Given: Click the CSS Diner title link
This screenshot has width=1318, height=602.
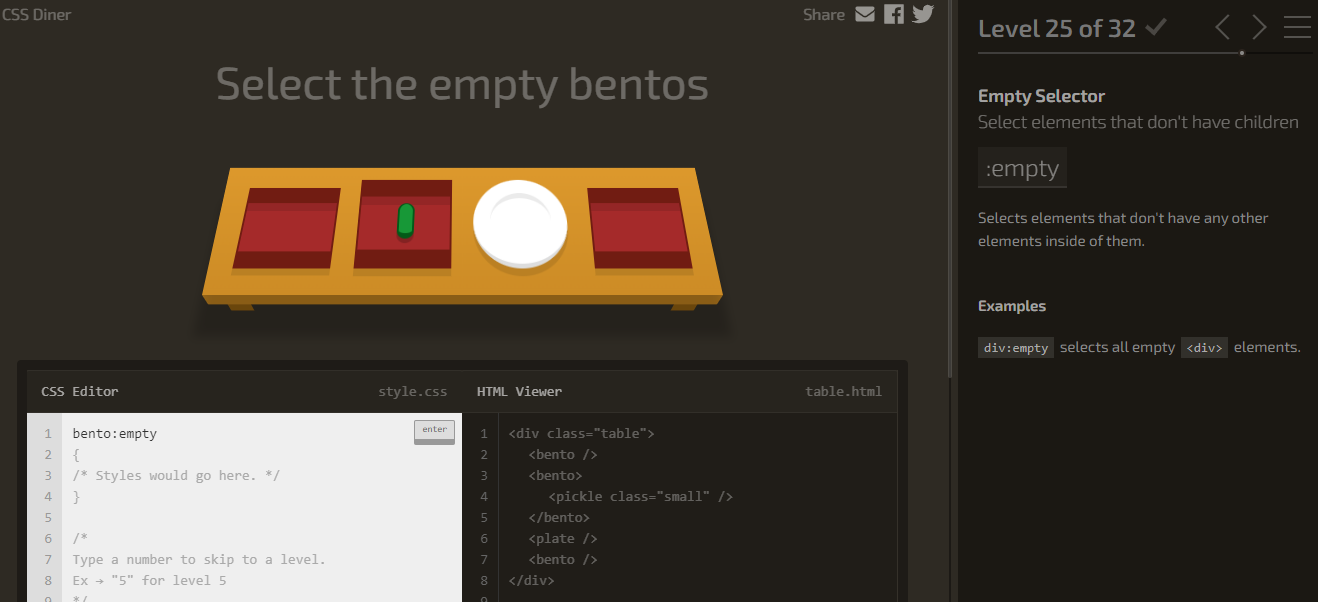Looking at the screenshot, I should point(36,14).
